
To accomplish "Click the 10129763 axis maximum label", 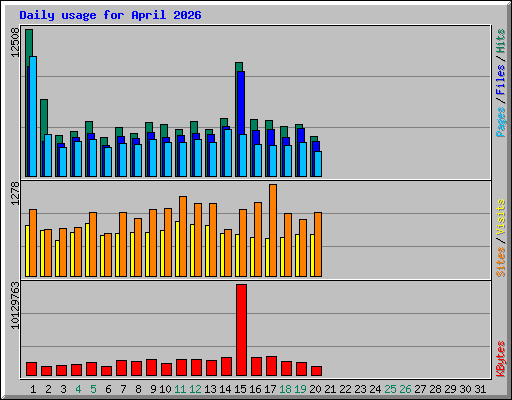I will (15, 306).
